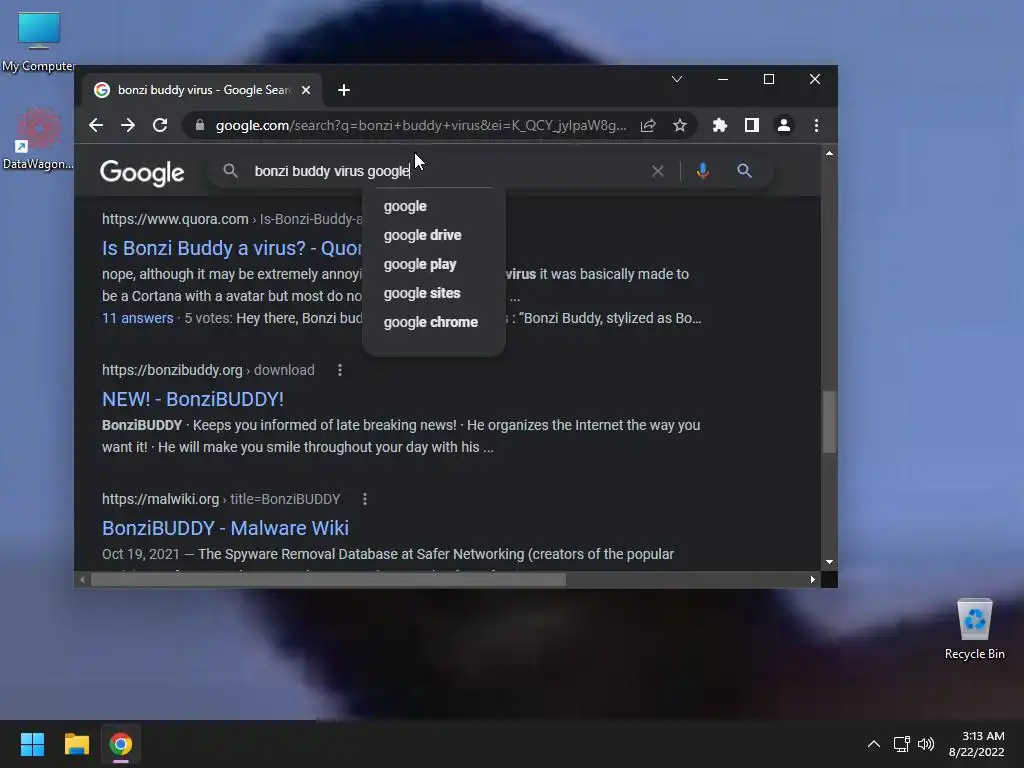Open "BonziBUDDY - Malware Wiki" result
This screenshot has height=768, width=1024.
tap(225, 528)
